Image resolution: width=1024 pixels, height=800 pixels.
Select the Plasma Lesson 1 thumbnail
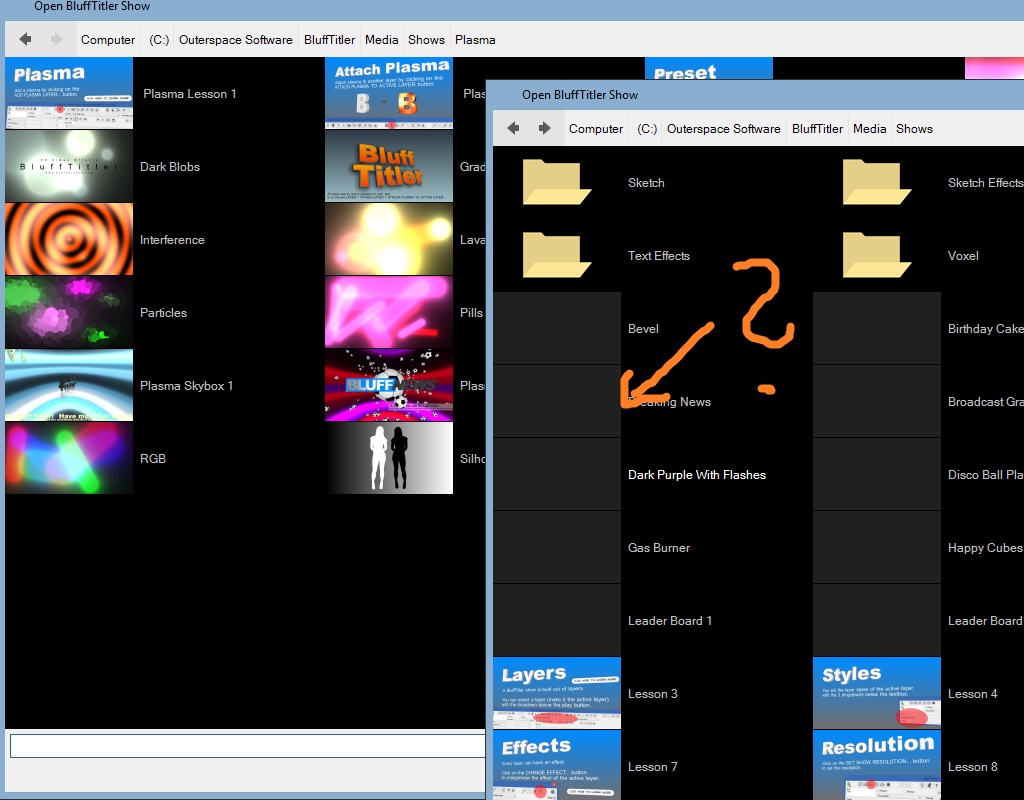(x=69, y=94)
